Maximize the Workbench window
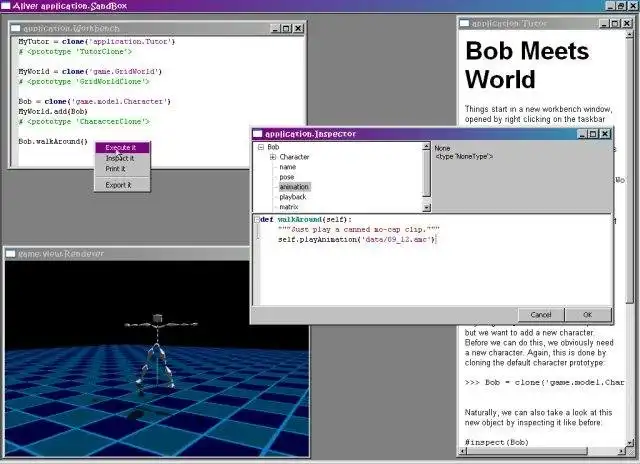 tap(287, 28)
